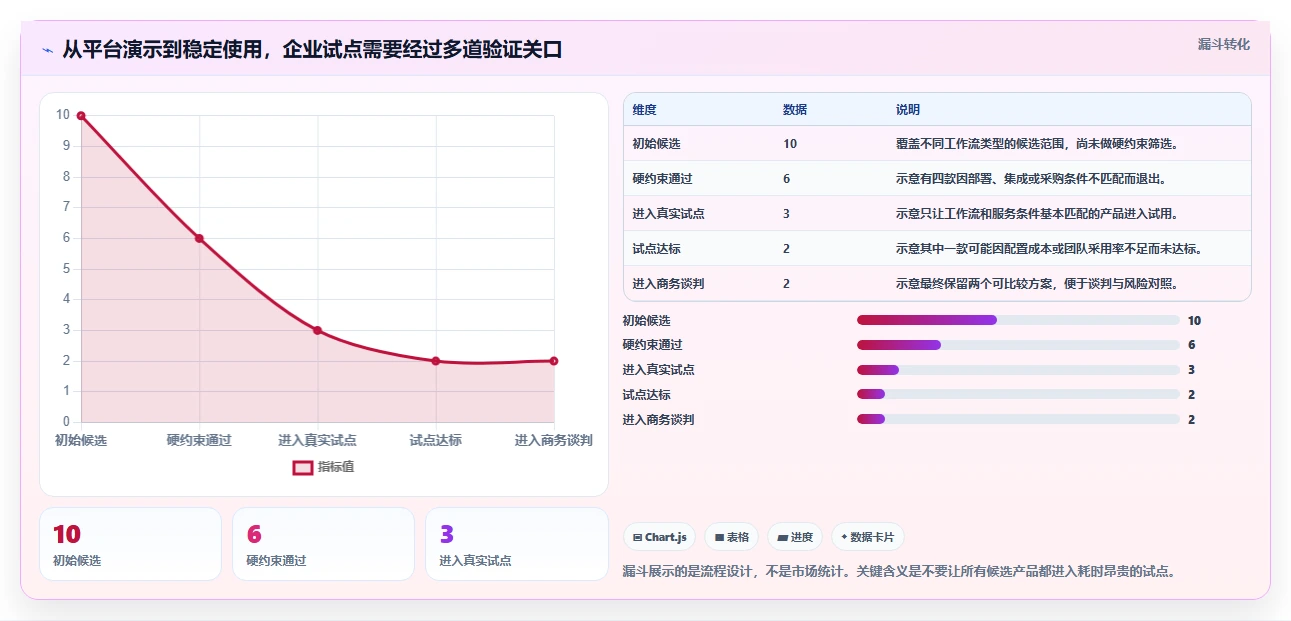Image resolution: width=1291 pixels, height=621 pixels.
Task: Click the 进入真实试点 progress bar
Action: [x=1018, y=370]
